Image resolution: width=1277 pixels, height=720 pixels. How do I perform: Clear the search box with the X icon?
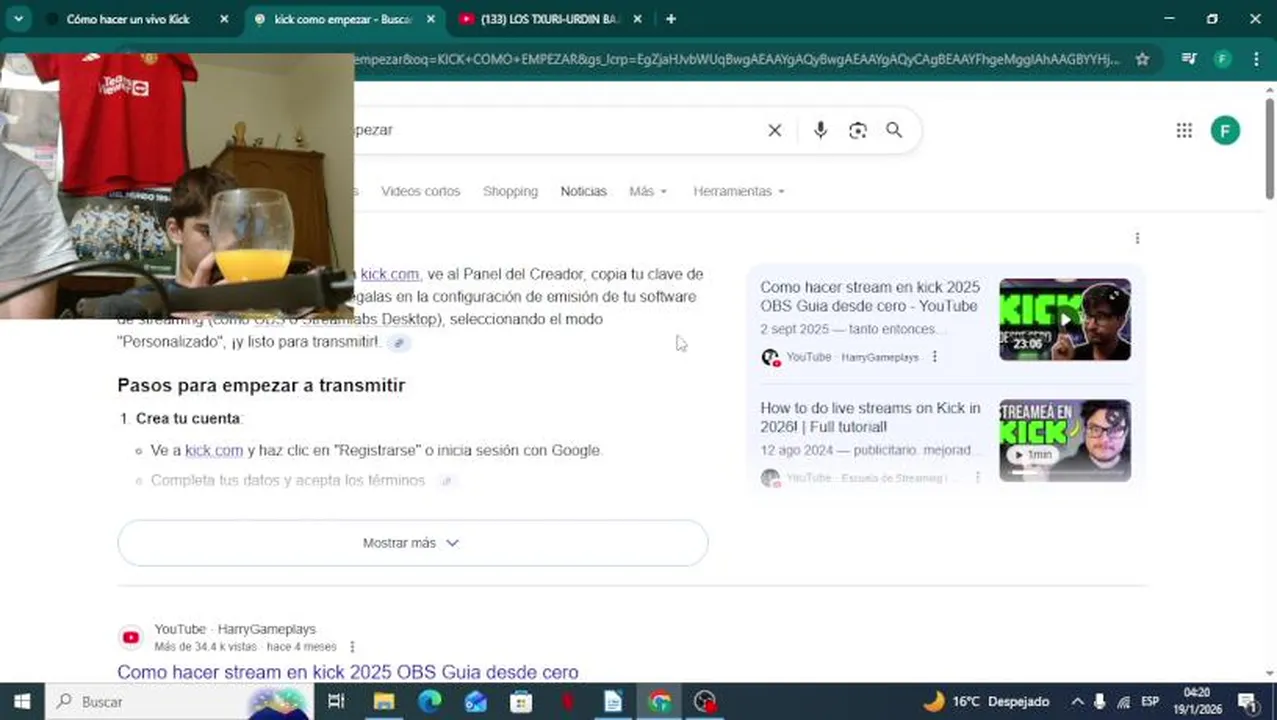[774, 130]
